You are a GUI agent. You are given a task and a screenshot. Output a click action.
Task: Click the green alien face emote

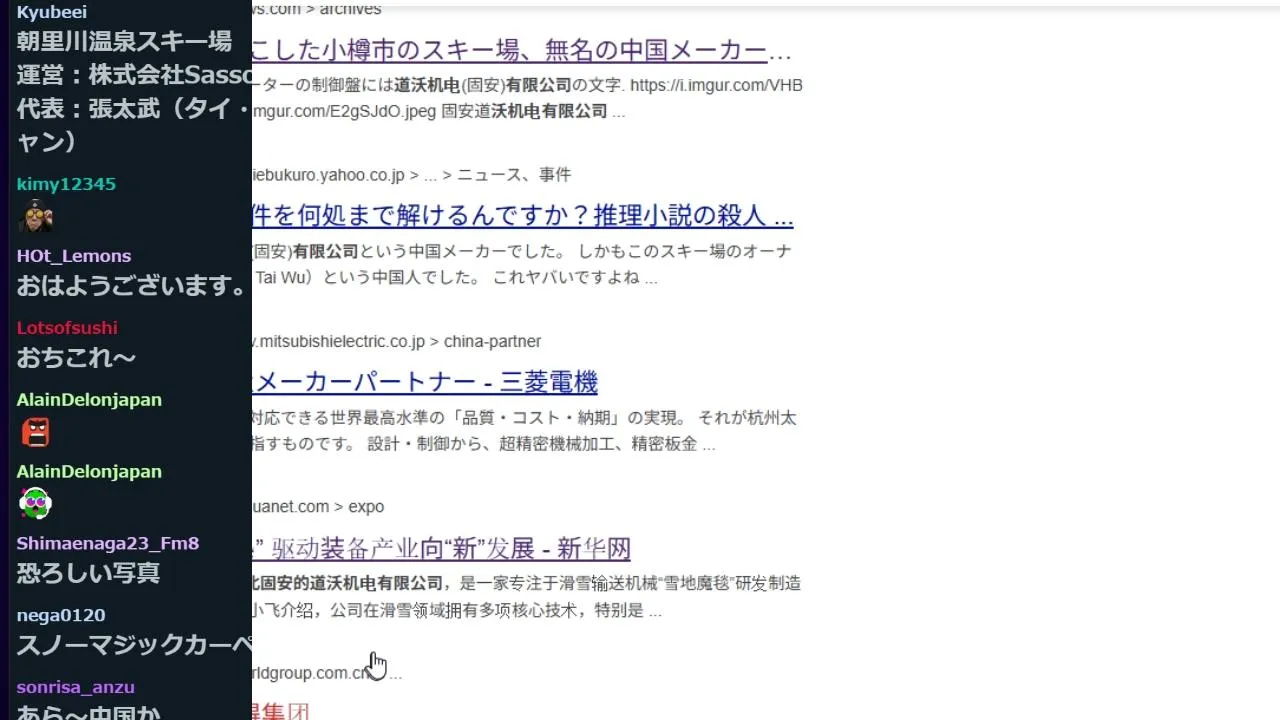pyautogui.click(x=35, y=504)
